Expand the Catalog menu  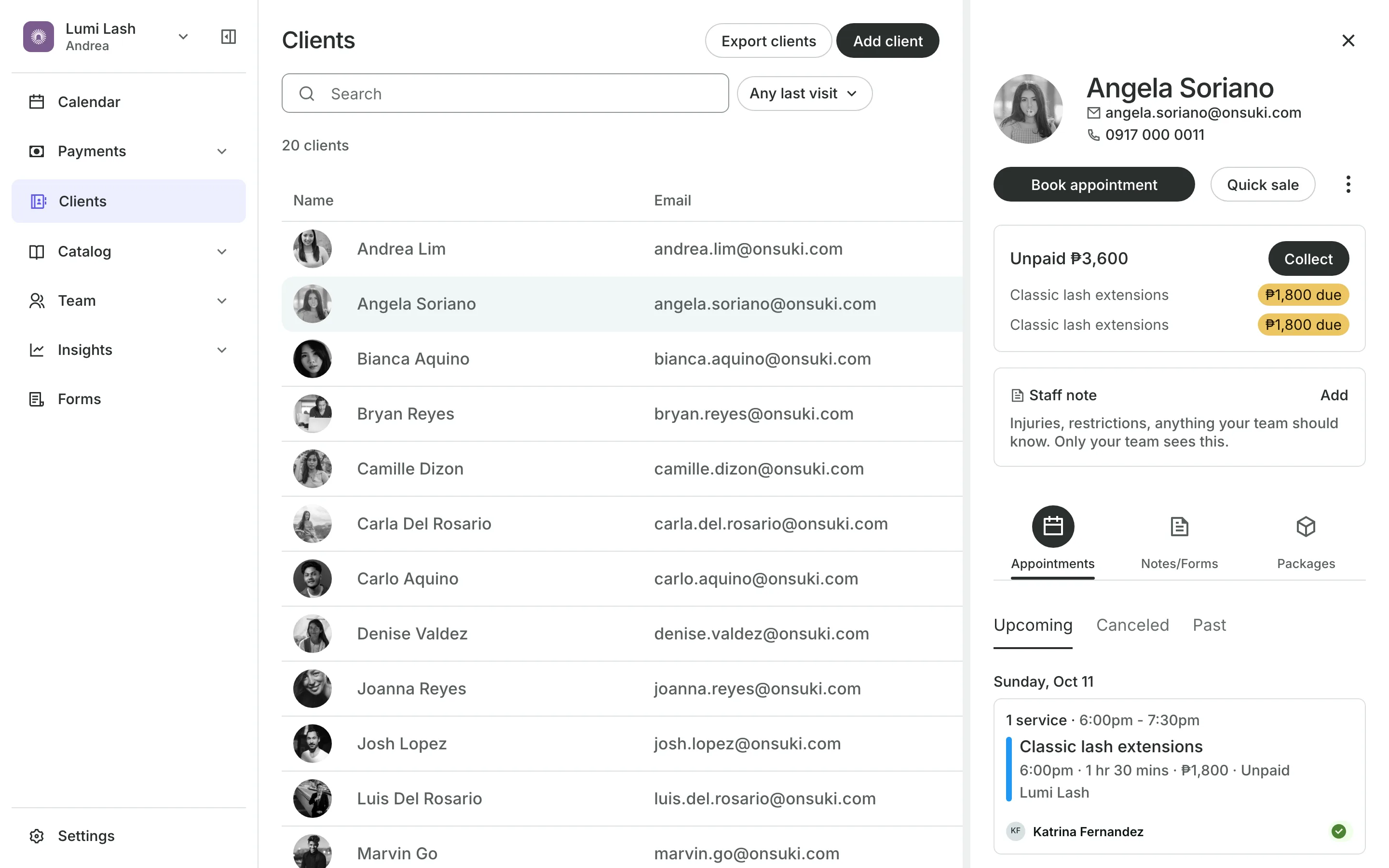[x=222, y=251]
